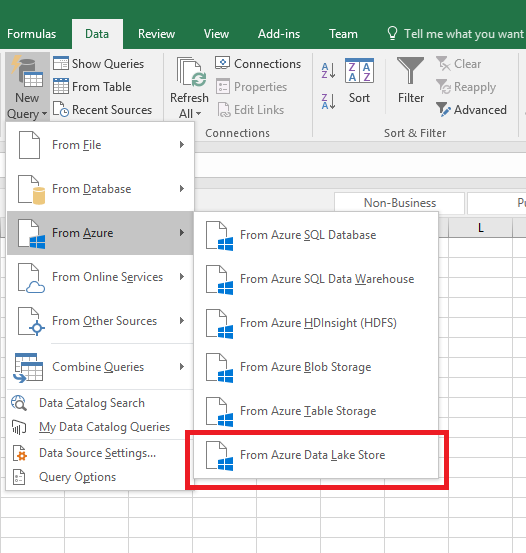Viewport: 526px width, 553px height.
Task: Click the Show Queries icon
Action: click(61, 63)
